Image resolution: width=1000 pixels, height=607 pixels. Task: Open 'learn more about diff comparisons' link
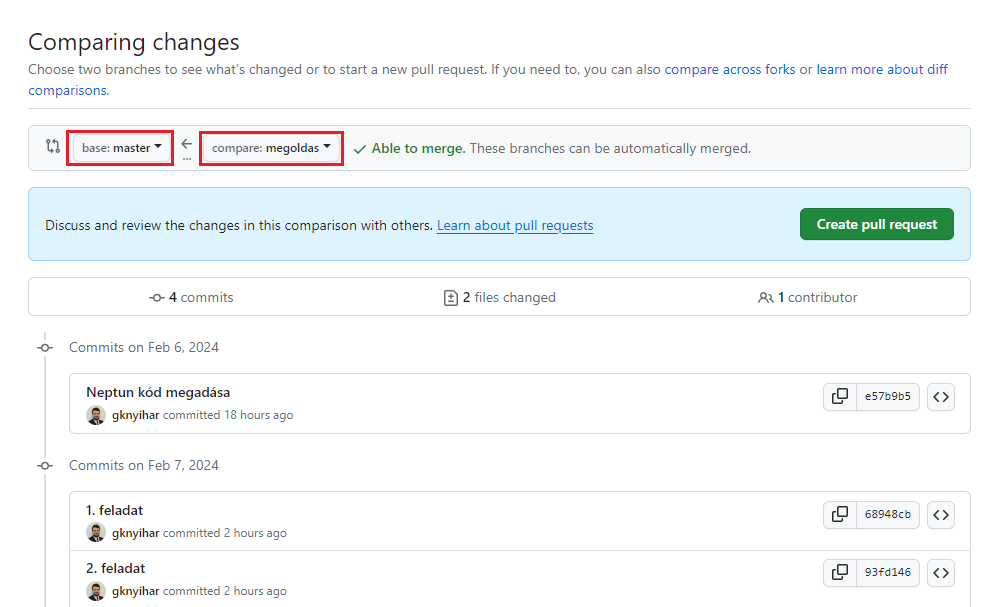pyautogui.click(x=881, y=70)
